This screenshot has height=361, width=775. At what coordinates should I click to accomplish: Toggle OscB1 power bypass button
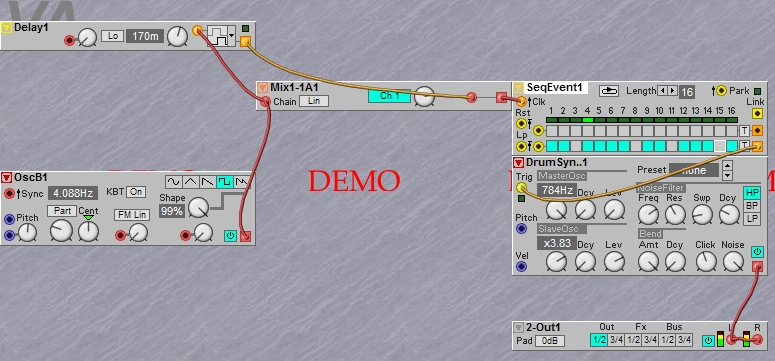coord(230,236)
